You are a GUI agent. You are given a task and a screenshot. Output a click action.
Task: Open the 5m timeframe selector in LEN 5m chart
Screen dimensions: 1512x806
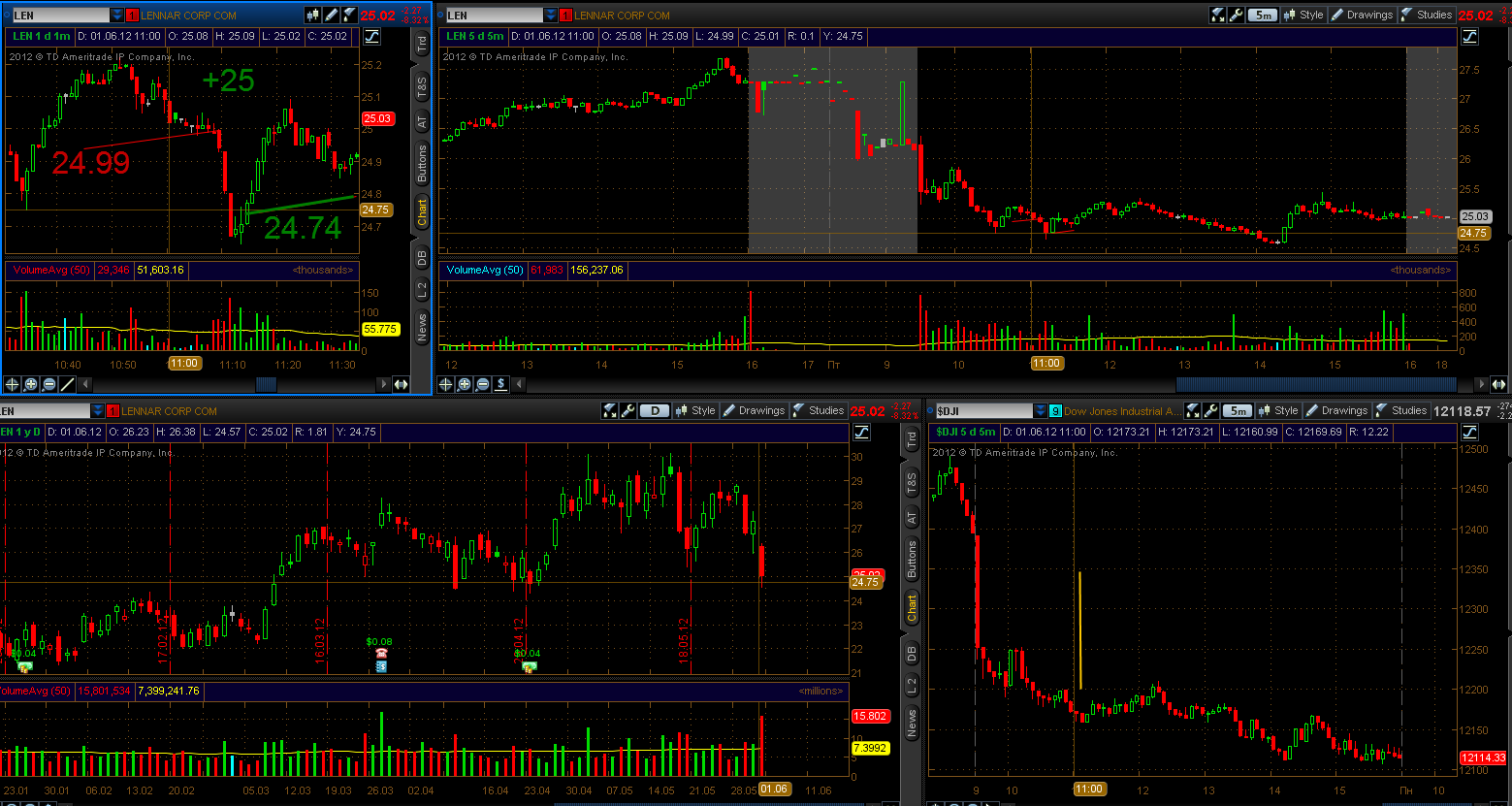1262,15
